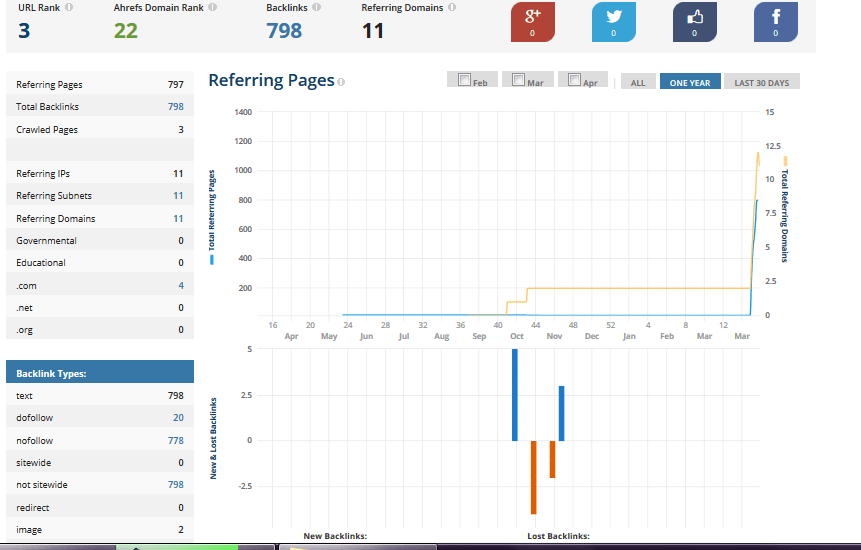Click the Twitter share button
The height and width of the screenshot is (550, 861).
tap(613, 21)
